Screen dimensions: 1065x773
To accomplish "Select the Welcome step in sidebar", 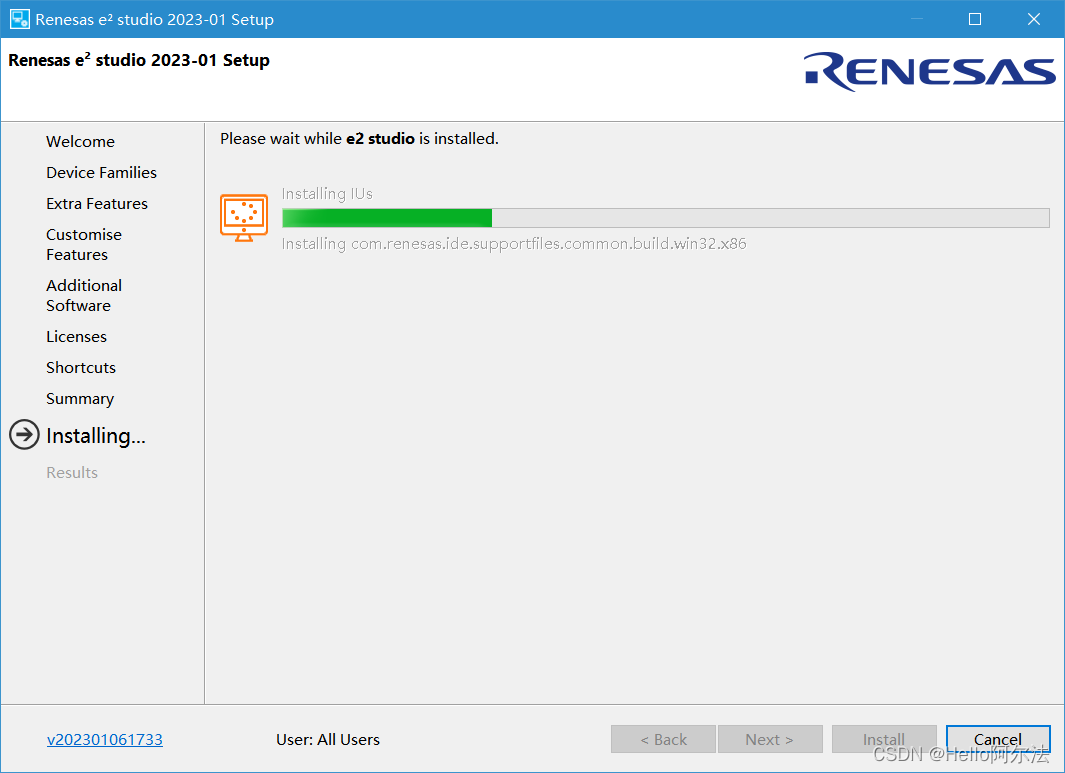I will pos(80,141).
